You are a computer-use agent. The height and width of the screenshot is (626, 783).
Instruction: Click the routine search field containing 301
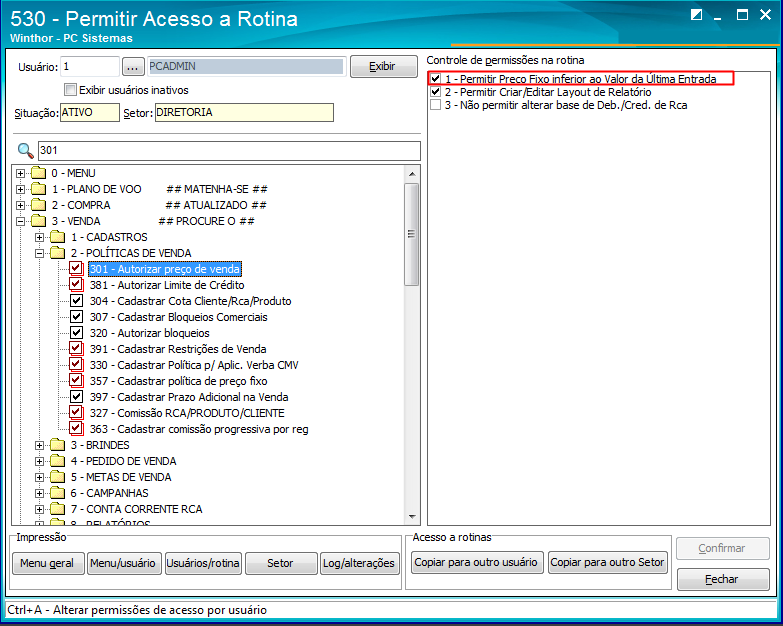point(229,150)
